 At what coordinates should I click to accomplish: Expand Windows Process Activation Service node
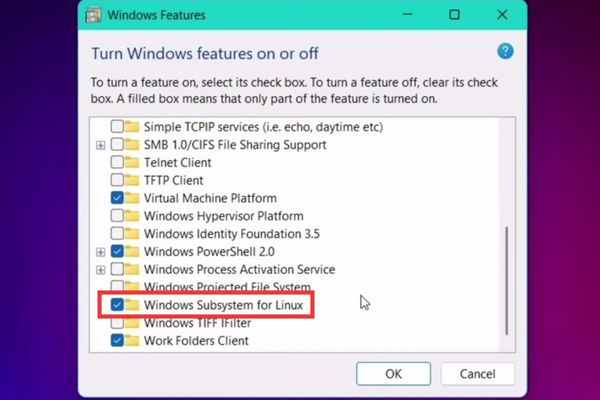coord(100,270)
